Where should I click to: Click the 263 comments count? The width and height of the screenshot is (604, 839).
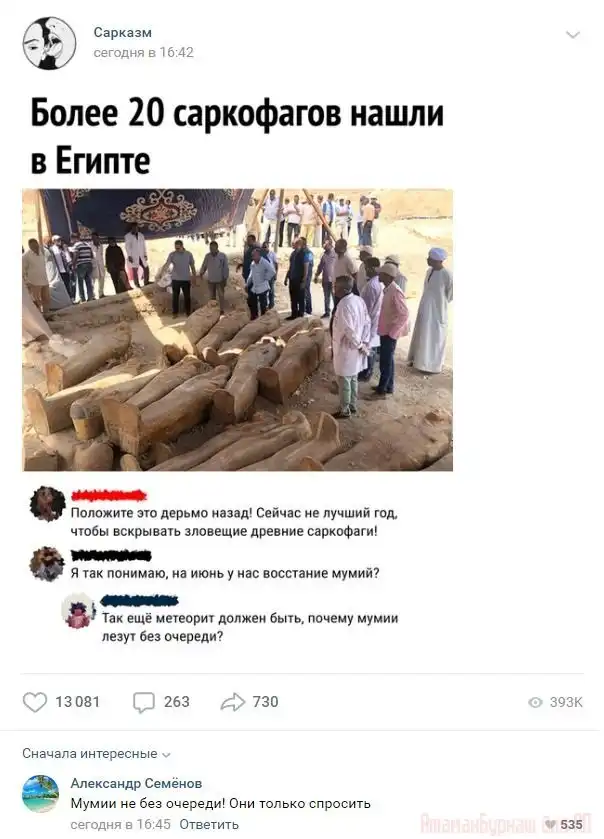pyautogui.click(x=177, y=702)
